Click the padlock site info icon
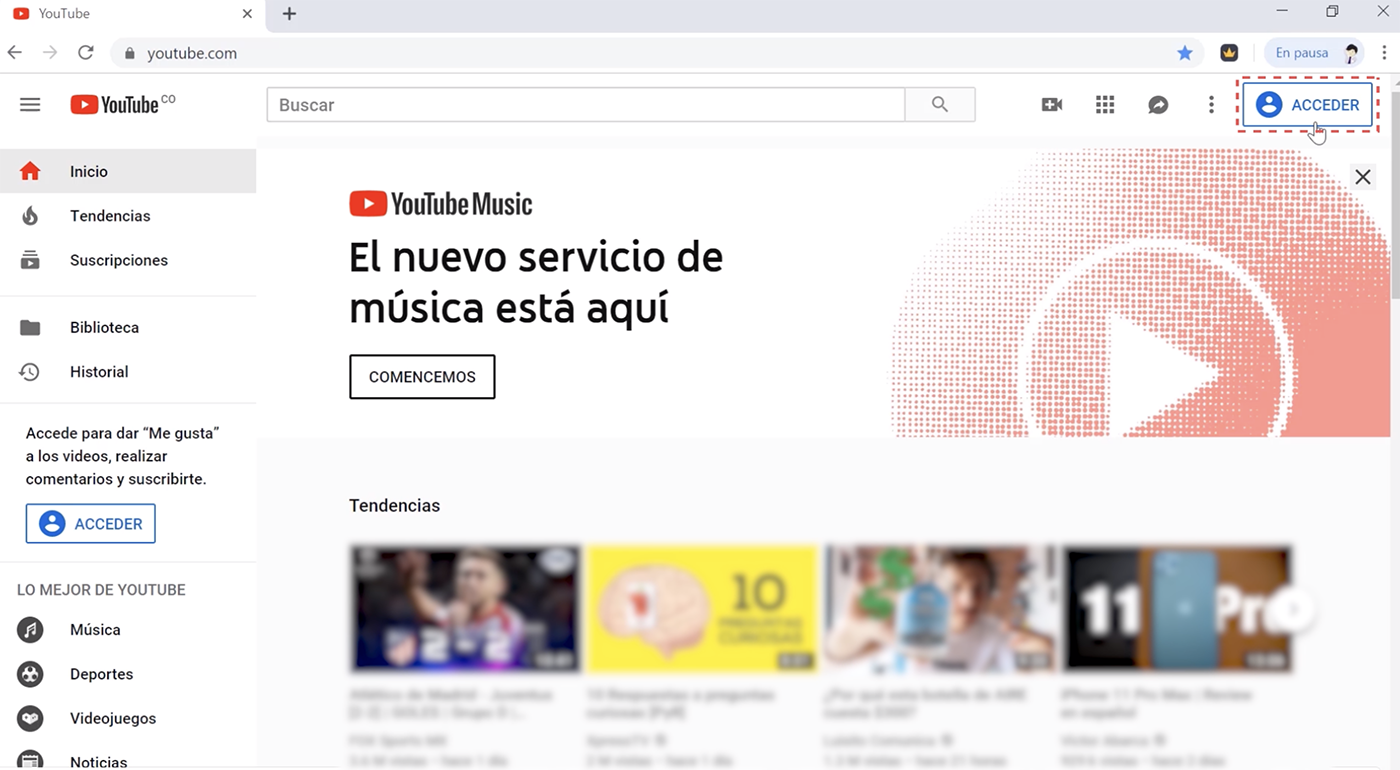 pyautogui.click(x=129, y=53)
